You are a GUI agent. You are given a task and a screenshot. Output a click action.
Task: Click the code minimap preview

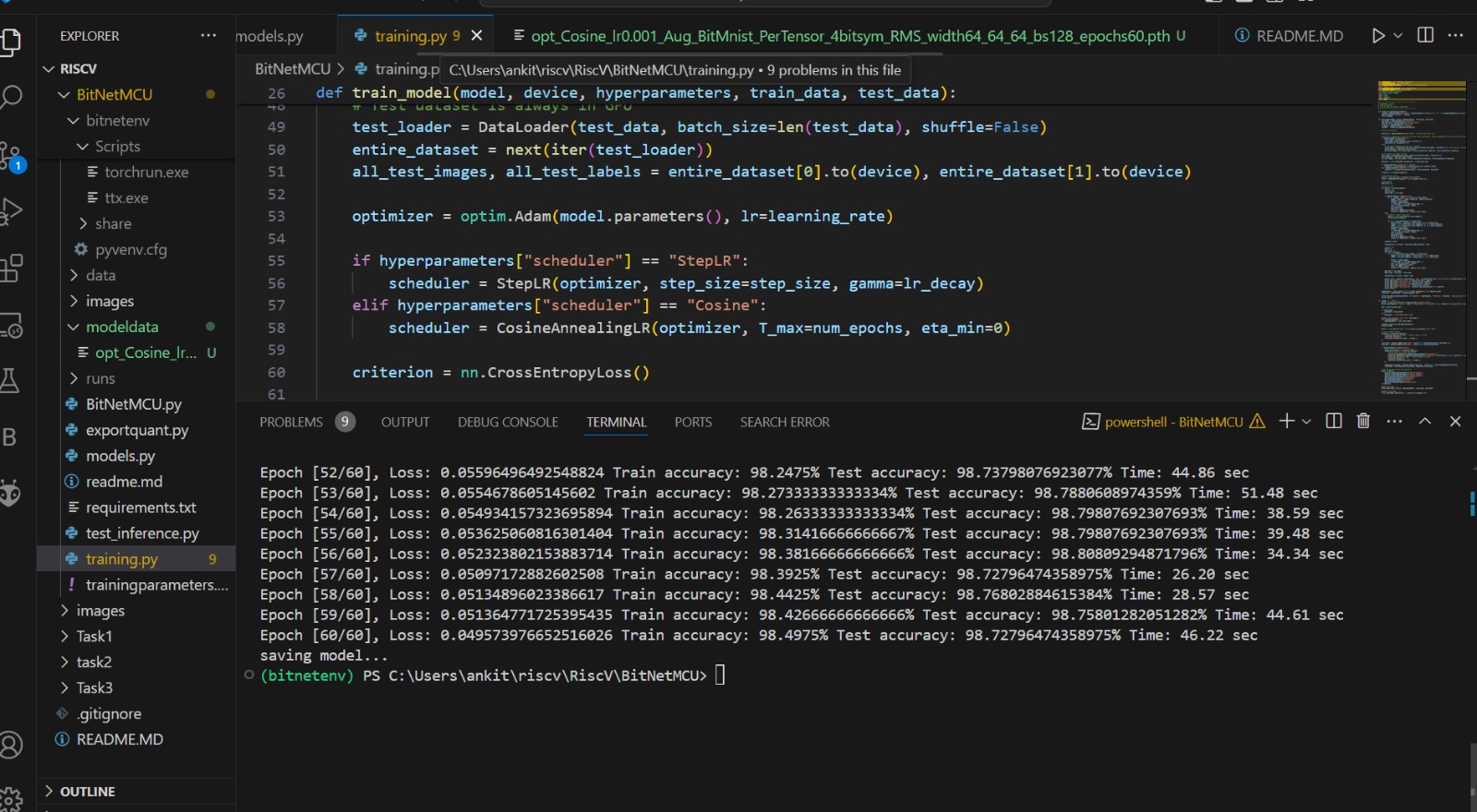[1422, 231]
